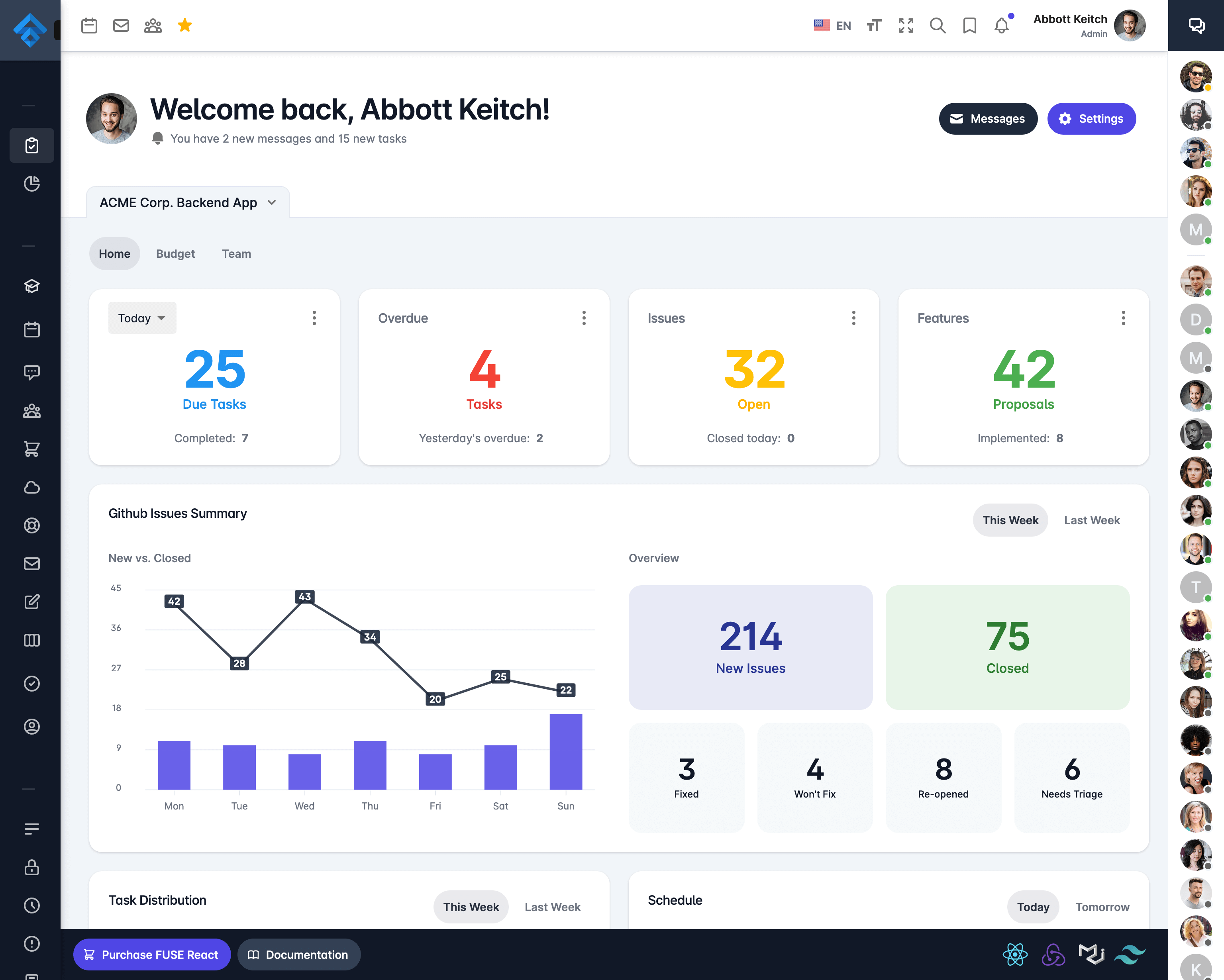Click the 43 data point on Wed
The width and height of the screenshot is (1224, 980).
(x=305, y=597)
